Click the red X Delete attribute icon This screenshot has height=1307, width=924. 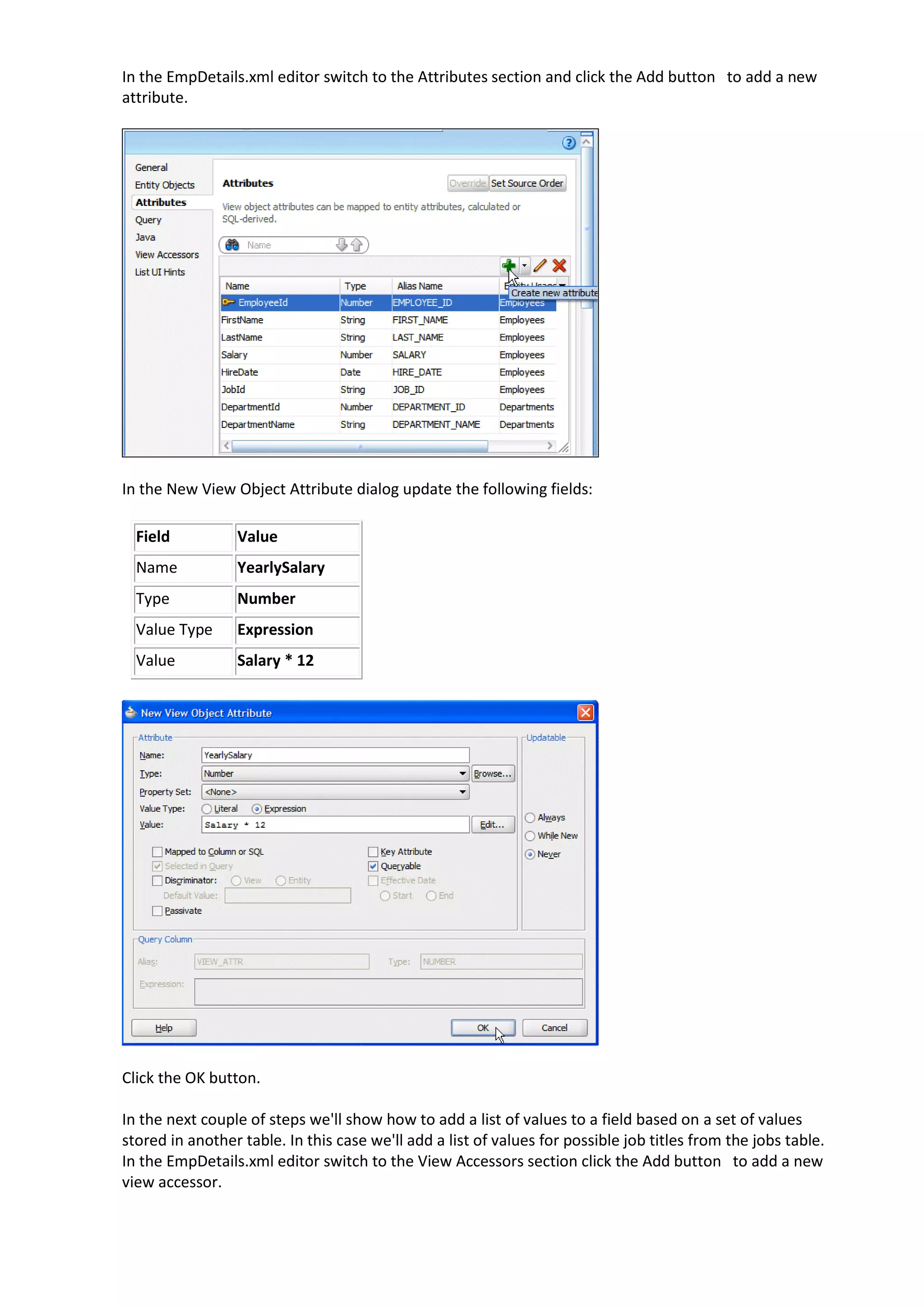point(559,265)
